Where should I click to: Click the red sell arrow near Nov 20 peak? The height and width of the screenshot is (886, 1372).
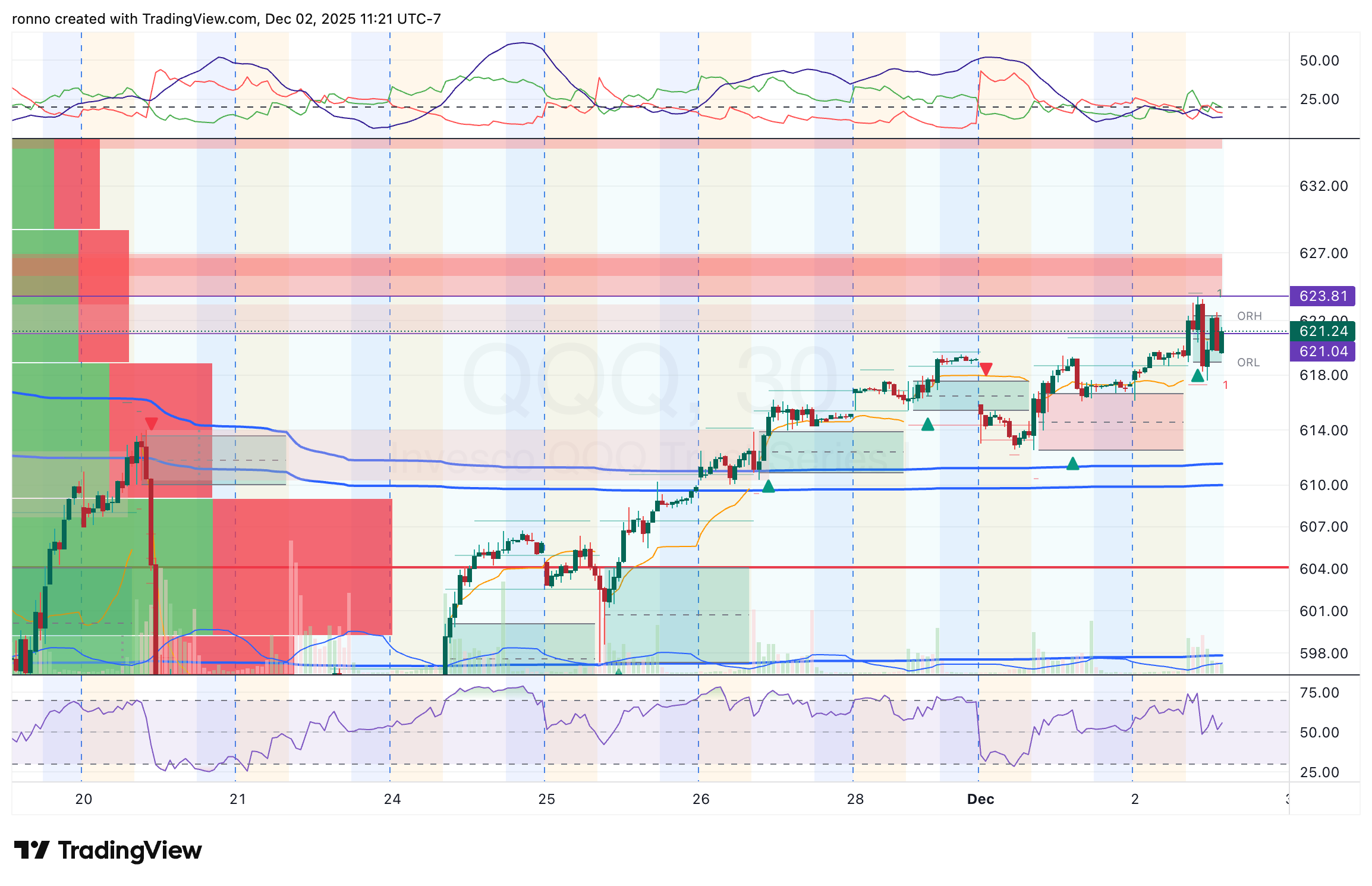[152, 423]
